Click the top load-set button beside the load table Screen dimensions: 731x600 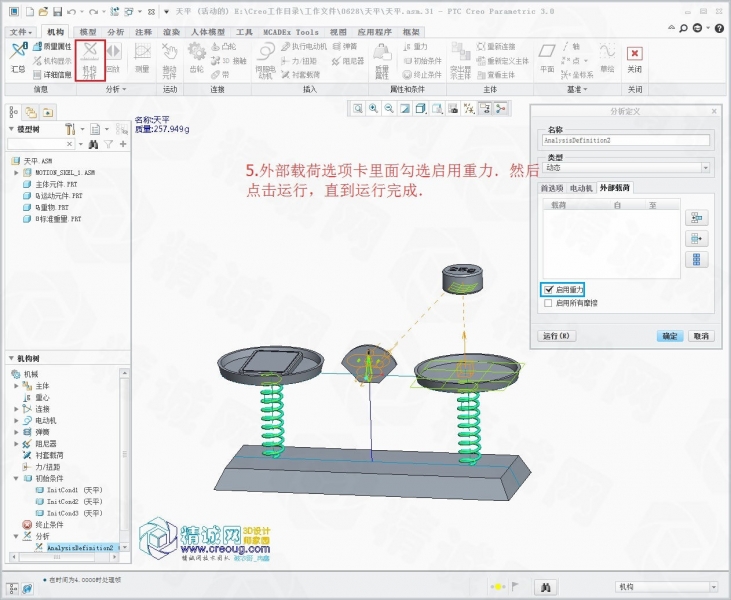697,218
